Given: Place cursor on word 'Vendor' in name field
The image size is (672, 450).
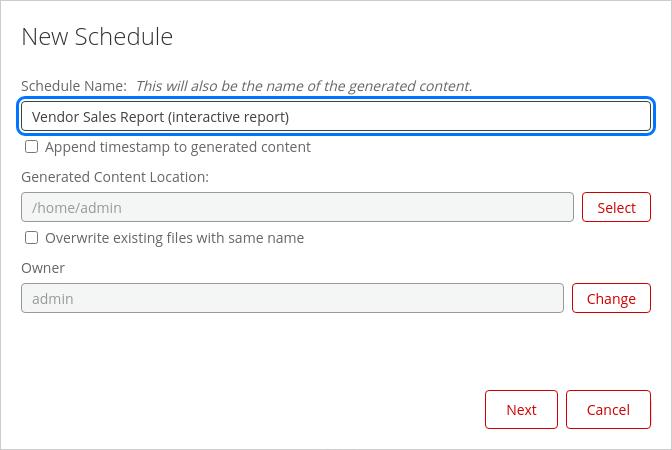Looking at the screenshot, I should [x=54, y=117].
